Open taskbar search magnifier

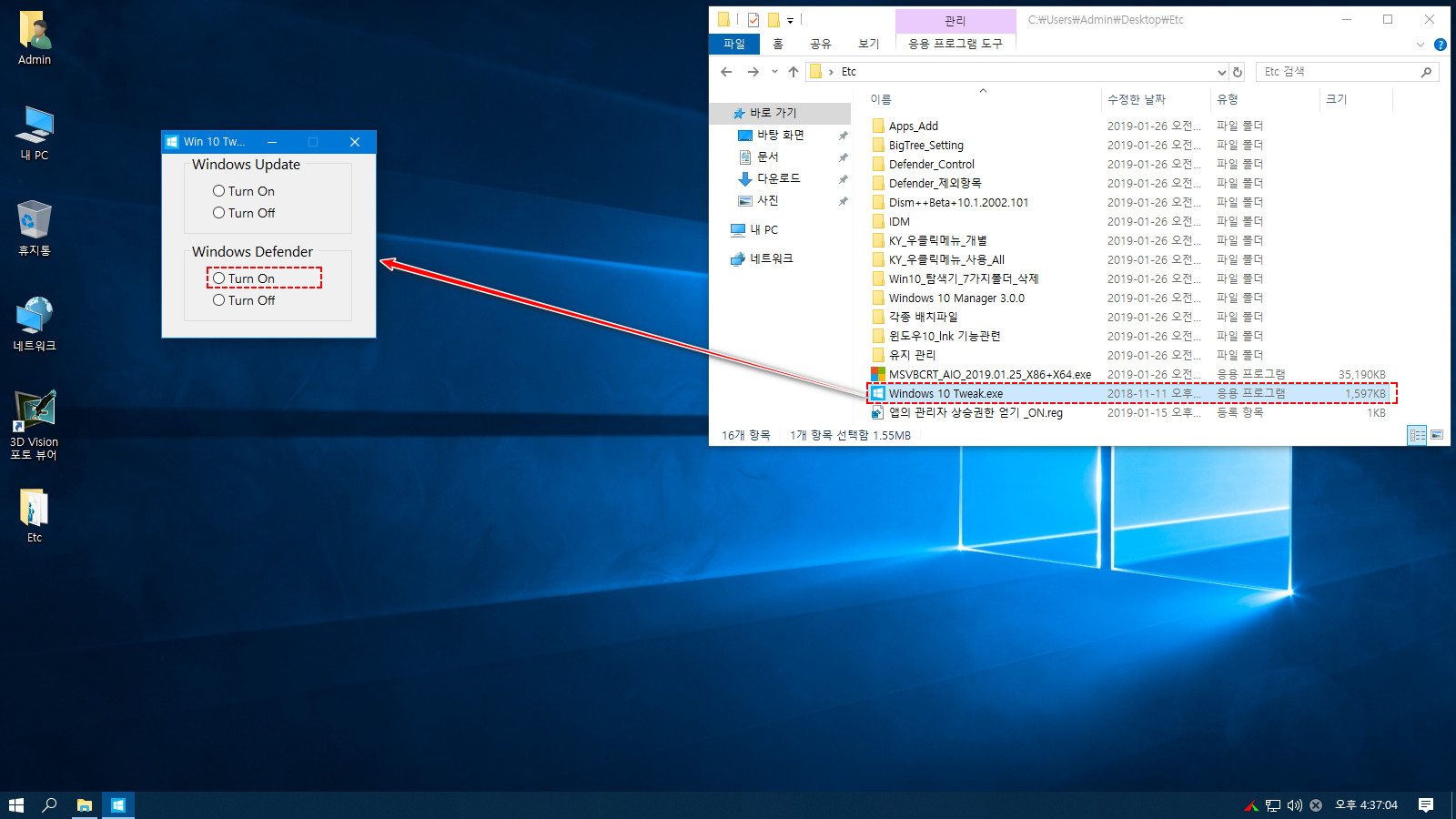click(x=49, y=805)
